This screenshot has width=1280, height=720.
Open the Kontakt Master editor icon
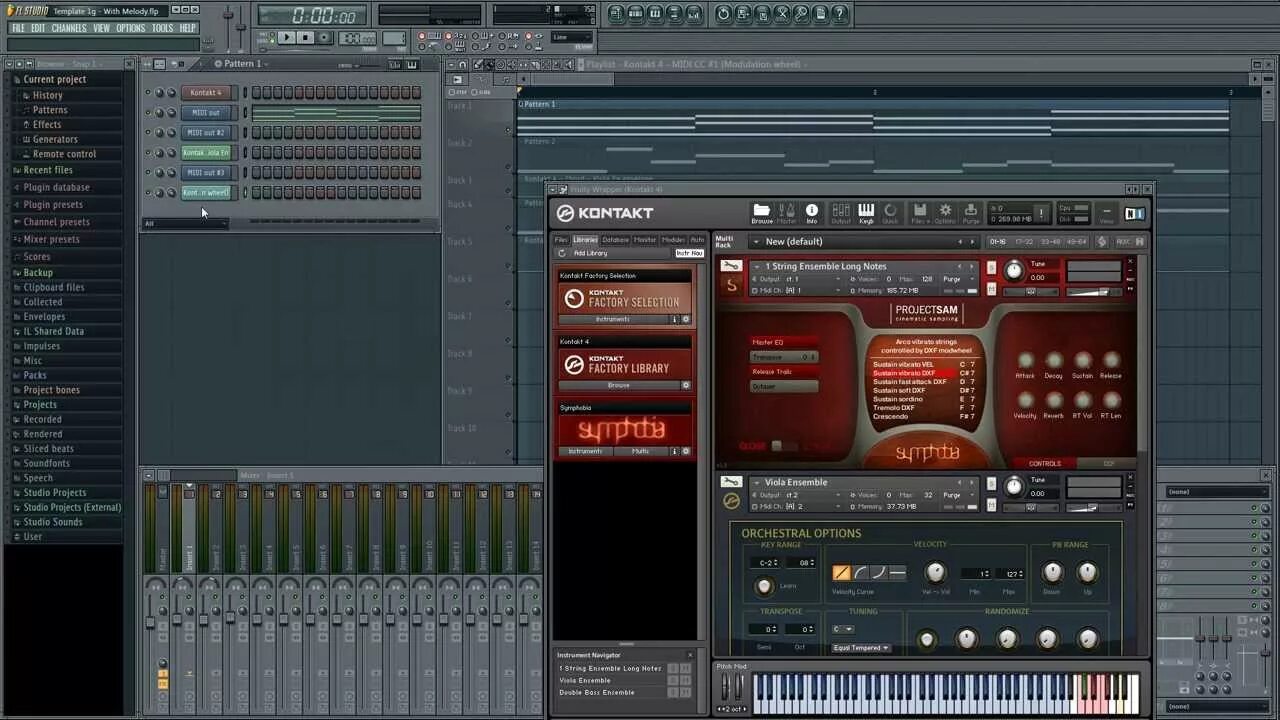787,211
